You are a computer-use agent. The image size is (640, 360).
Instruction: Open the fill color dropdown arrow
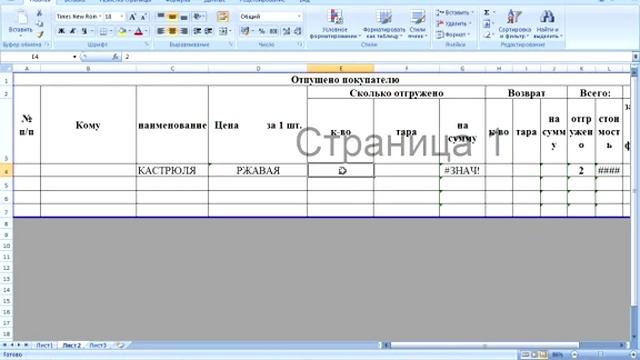tap(129, 31)
